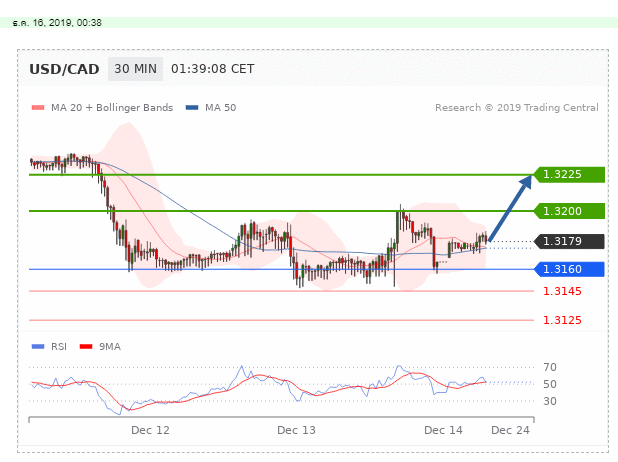Click the 9MA legend label
The height and width of the screenshot is (462, 618).
click(x=110, y=346)
